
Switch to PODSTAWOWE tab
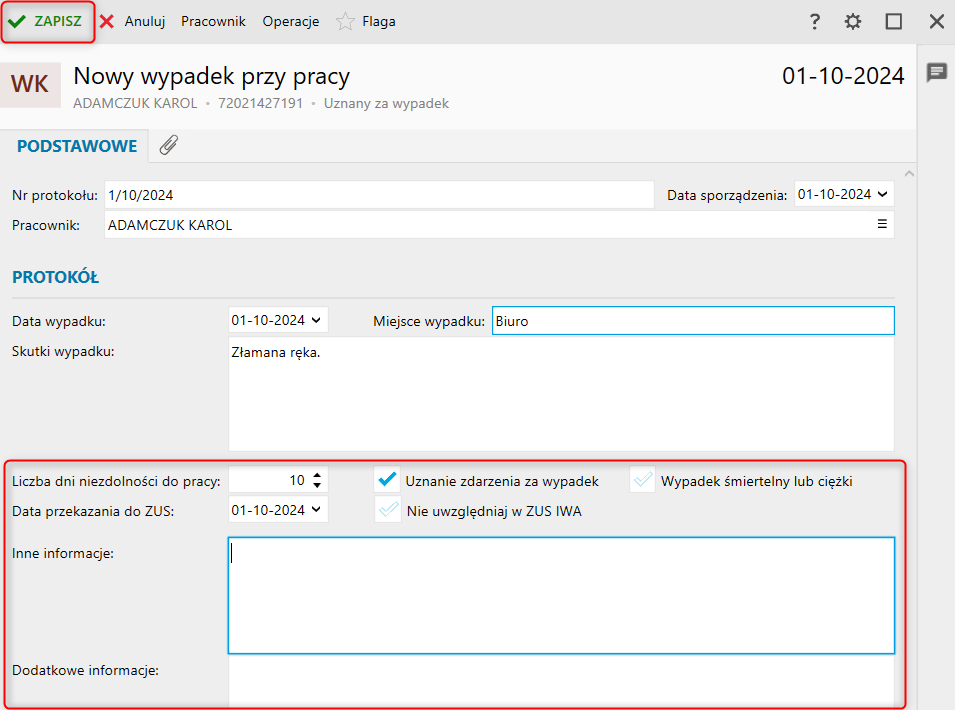pos(77,146)
